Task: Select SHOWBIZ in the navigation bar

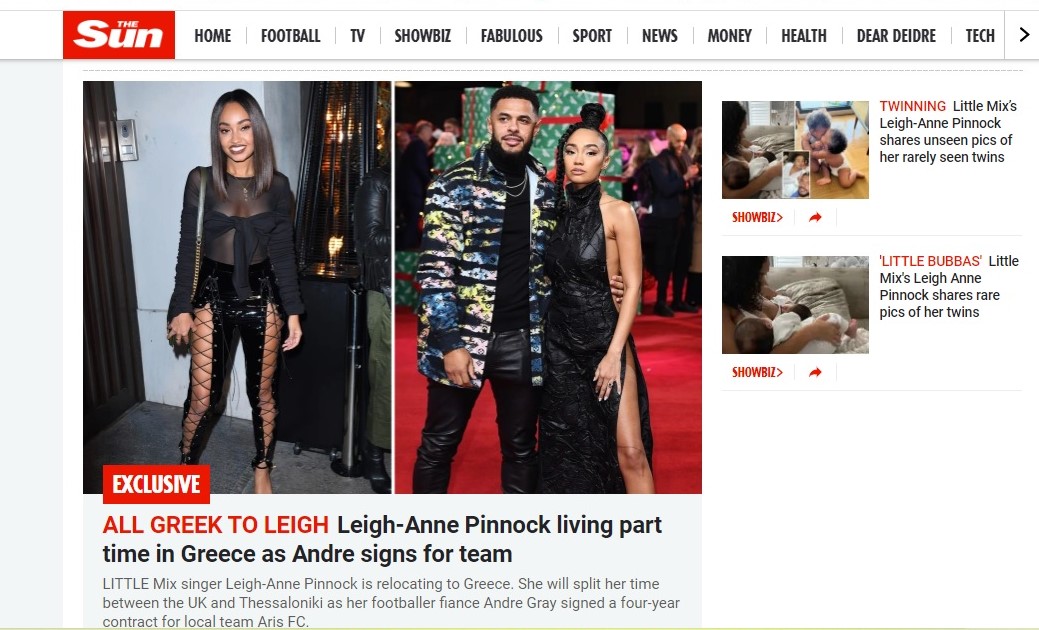Action: click(423, 36)
